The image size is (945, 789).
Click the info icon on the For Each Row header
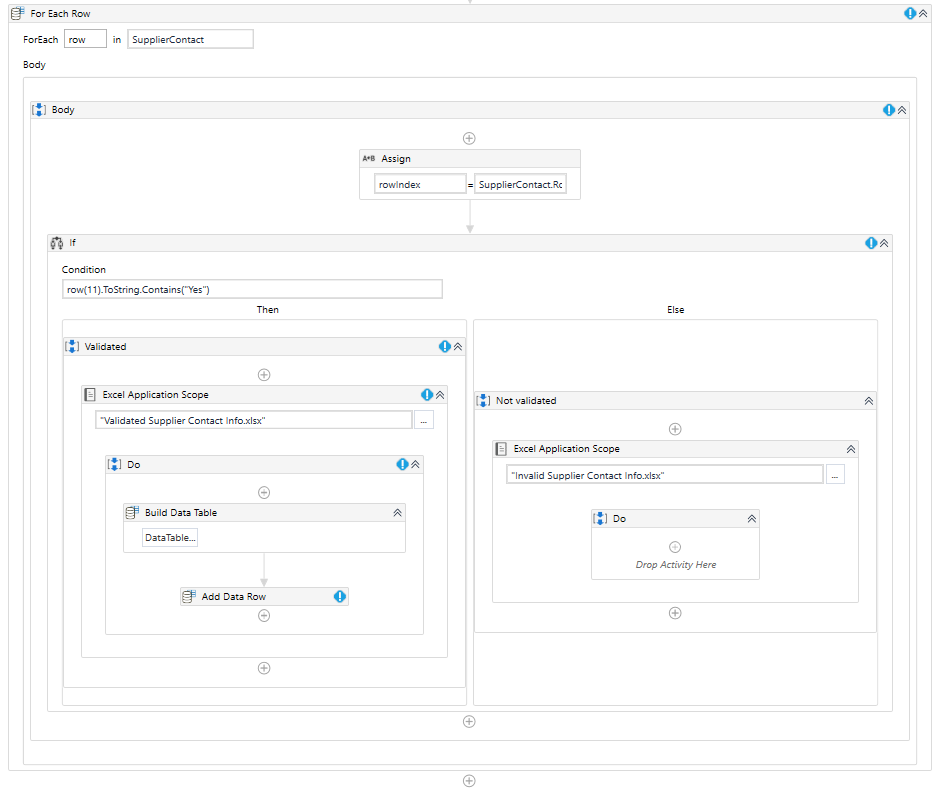pyautogui.click(x=909, y=13)
